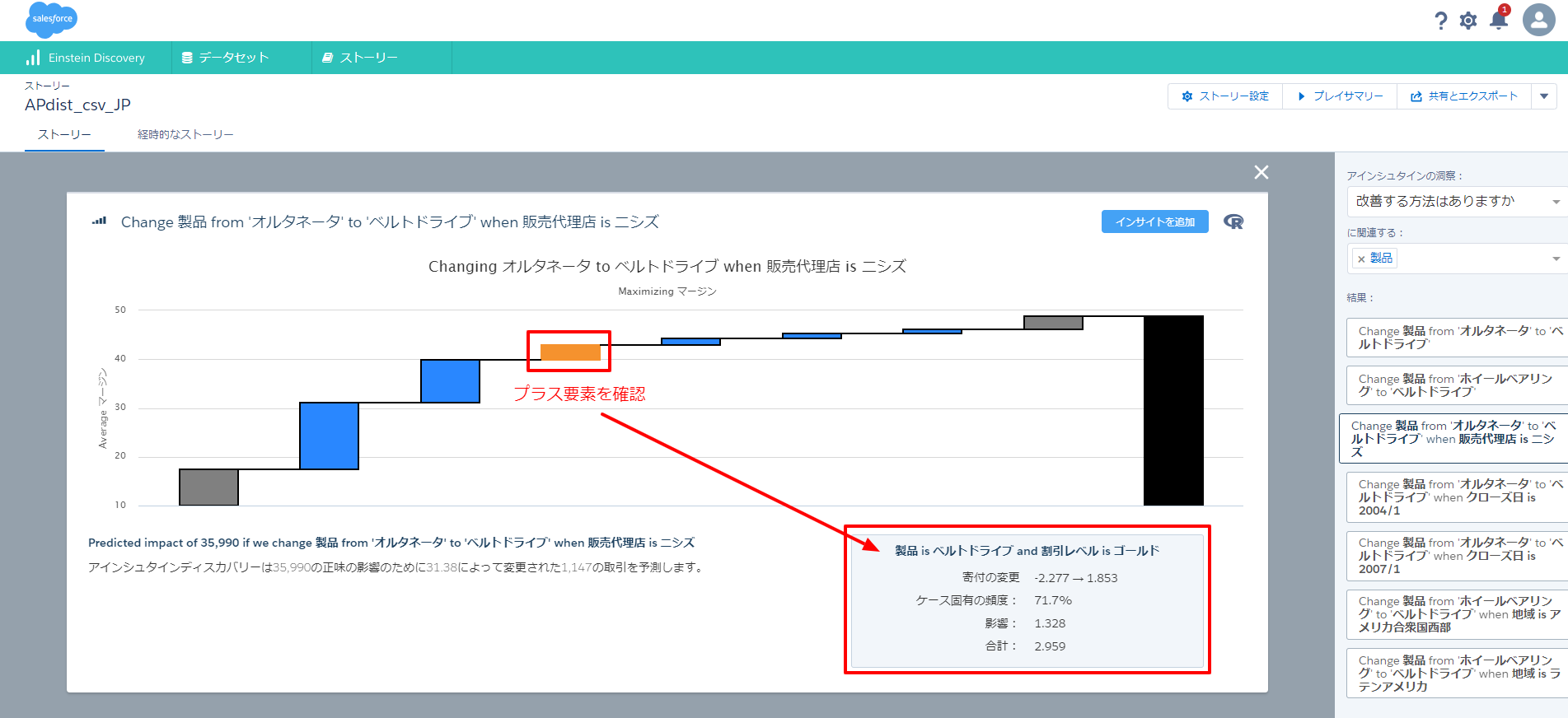Open the user profile avatar
The height and width of the screenshot is (718, 1568).
point(1538,20)
